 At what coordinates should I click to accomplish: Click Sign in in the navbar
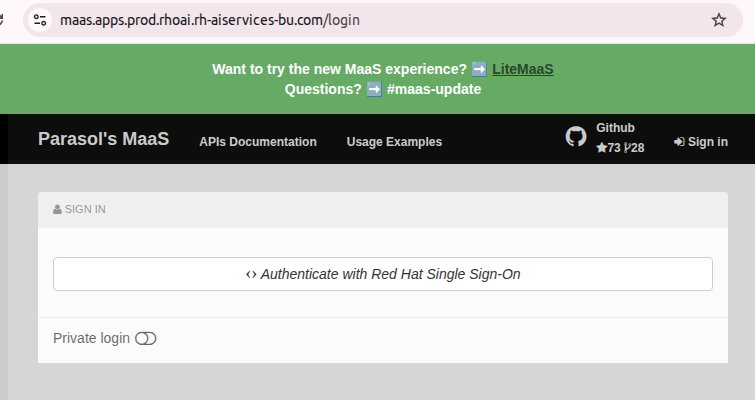[x=701, y=142]
